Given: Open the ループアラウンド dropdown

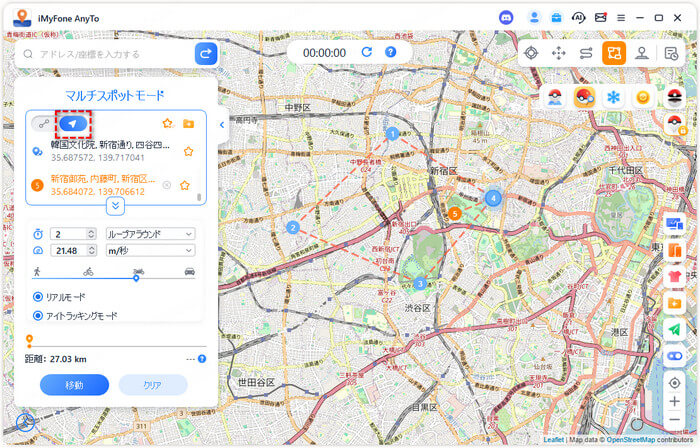Looking at the screenshot, I should pyautogui.click(x=149, y=234).
